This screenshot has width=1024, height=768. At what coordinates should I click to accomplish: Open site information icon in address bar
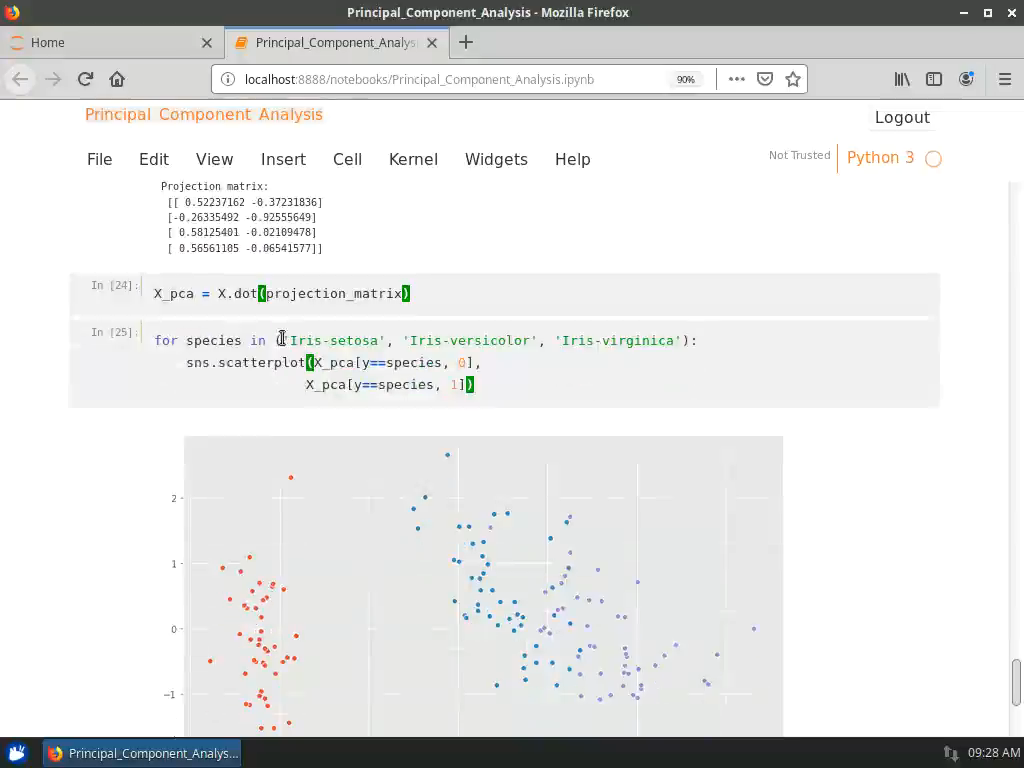click(x=228, y=79)
